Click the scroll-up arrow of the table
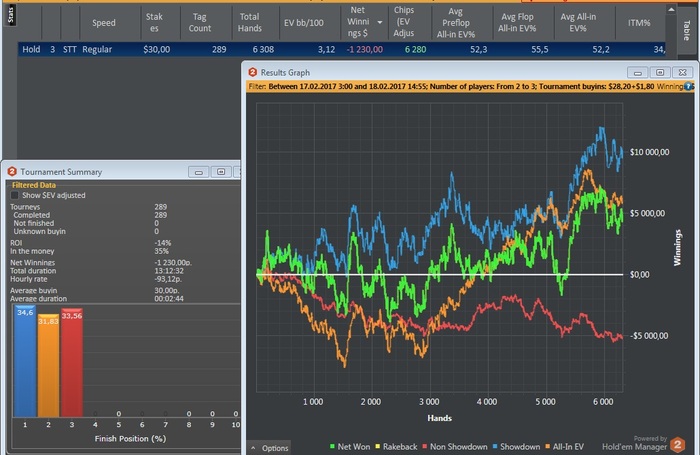 [671, 9]
